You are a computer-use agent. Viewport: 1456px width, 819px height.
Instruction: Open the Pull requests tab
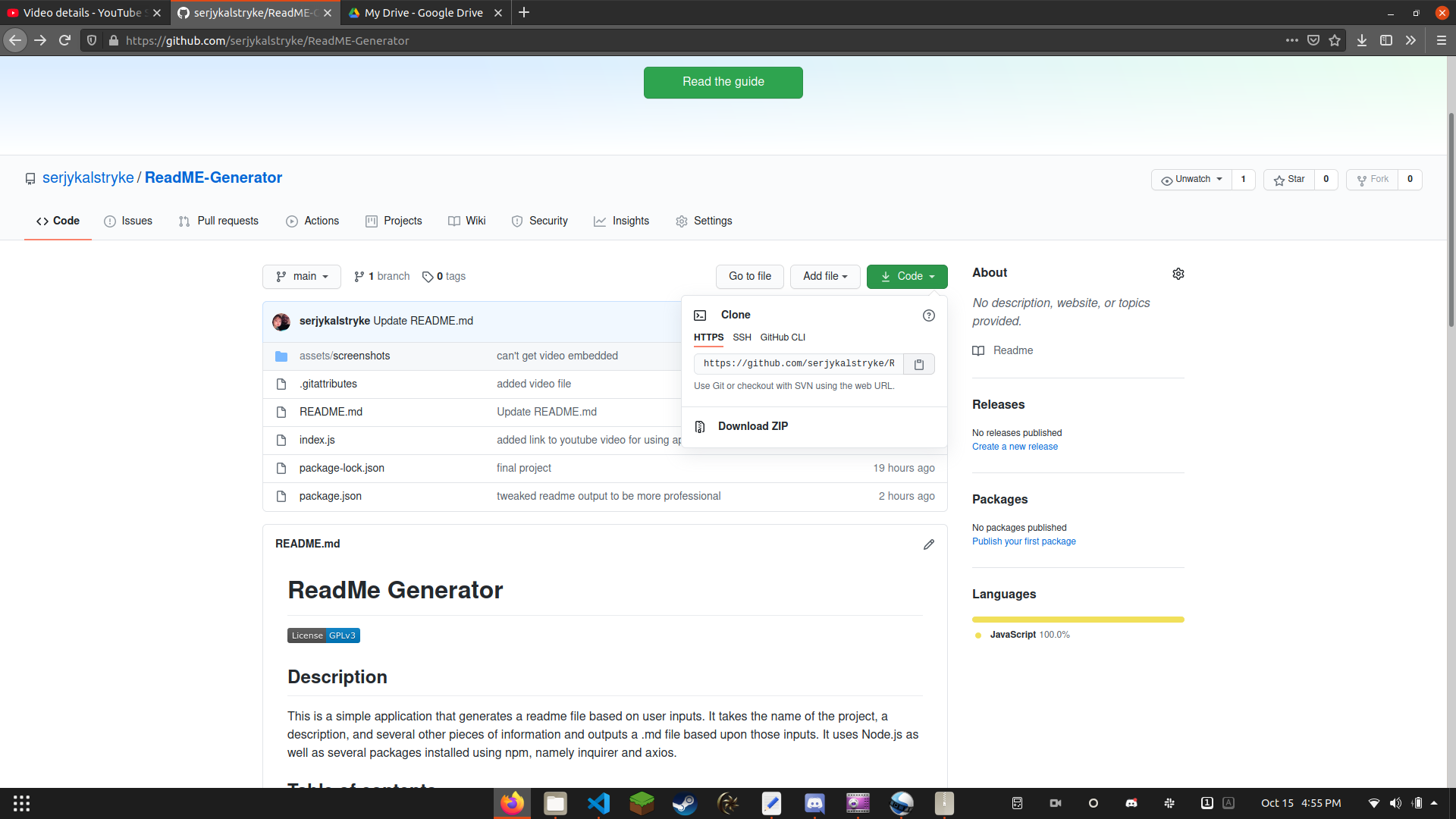218,221
